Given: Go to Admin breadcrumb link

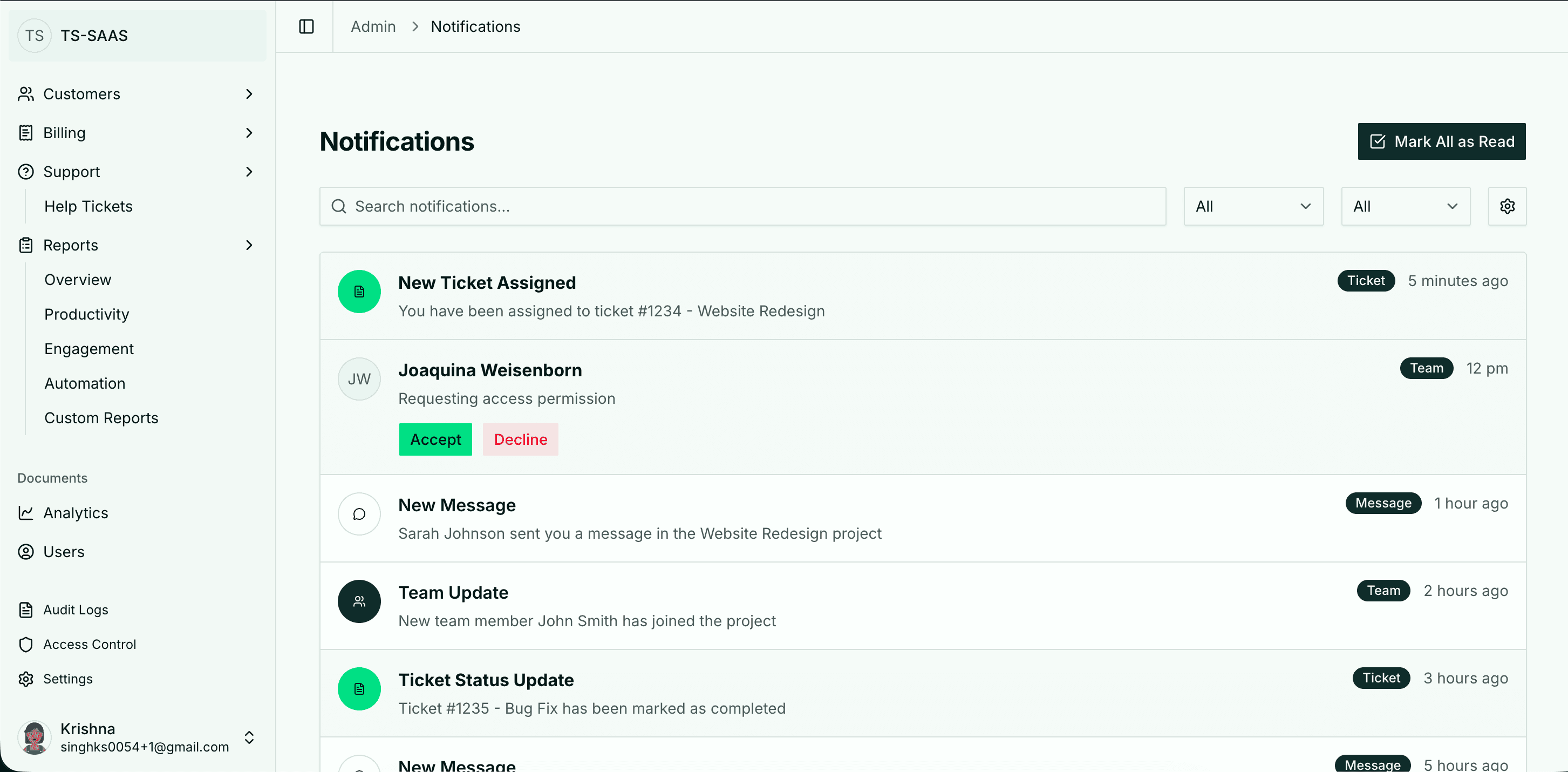Looking at the screenshot, I should (x=373, y=27).
